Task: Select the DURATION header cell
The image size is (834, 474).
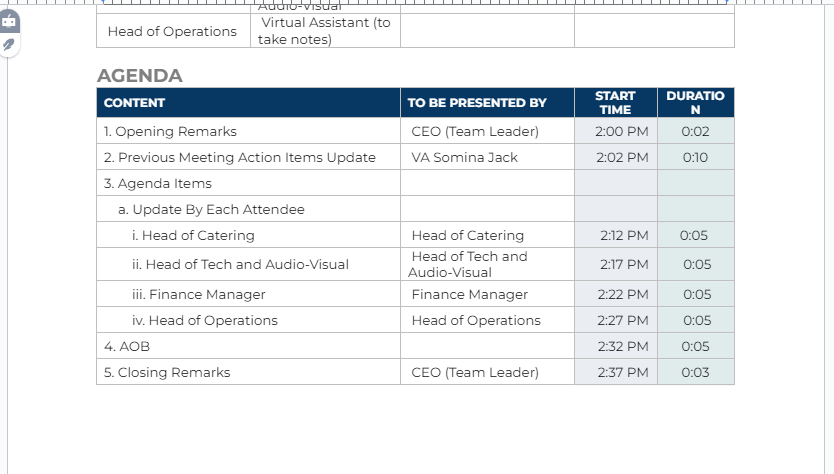Action: (696, 103)
